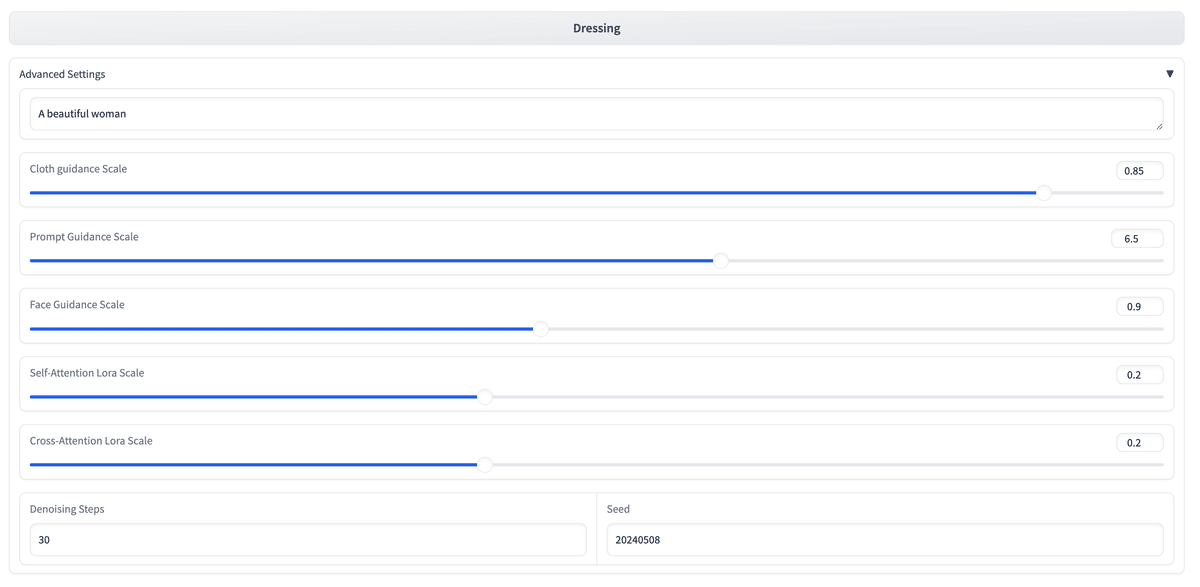This screenshot has width=1200, height=587.
Task: Click the Face Guidance Scale value box
Action: (1139, 307)
